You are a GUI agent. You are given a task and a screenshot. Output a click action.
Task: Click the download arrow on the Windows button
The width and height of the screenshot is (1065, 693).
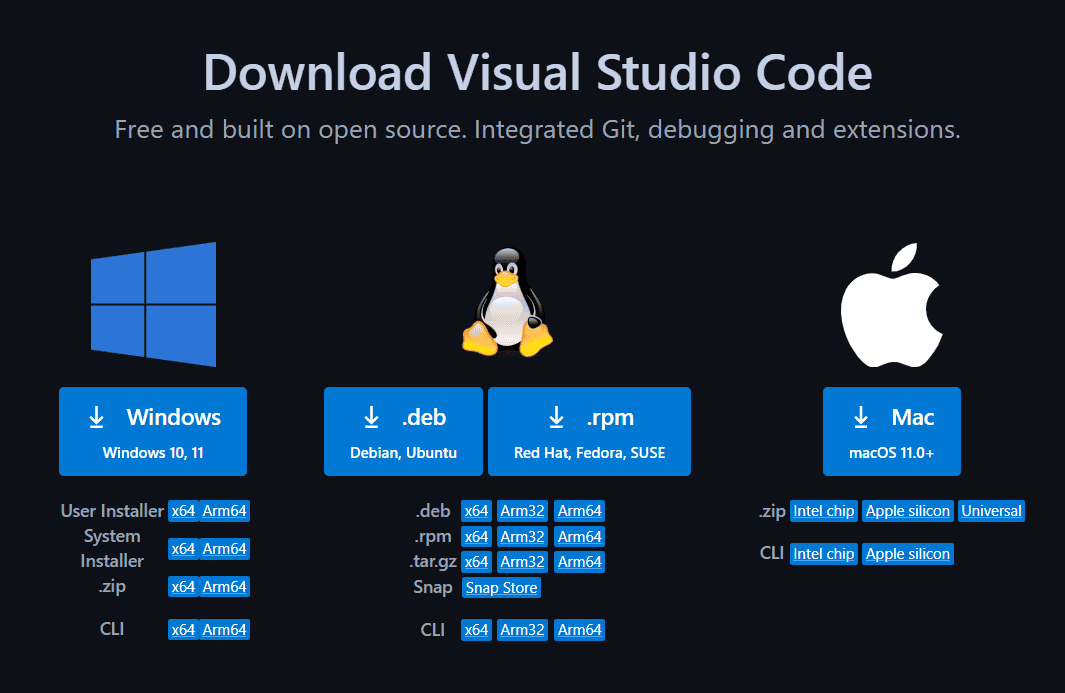[97, 417]
